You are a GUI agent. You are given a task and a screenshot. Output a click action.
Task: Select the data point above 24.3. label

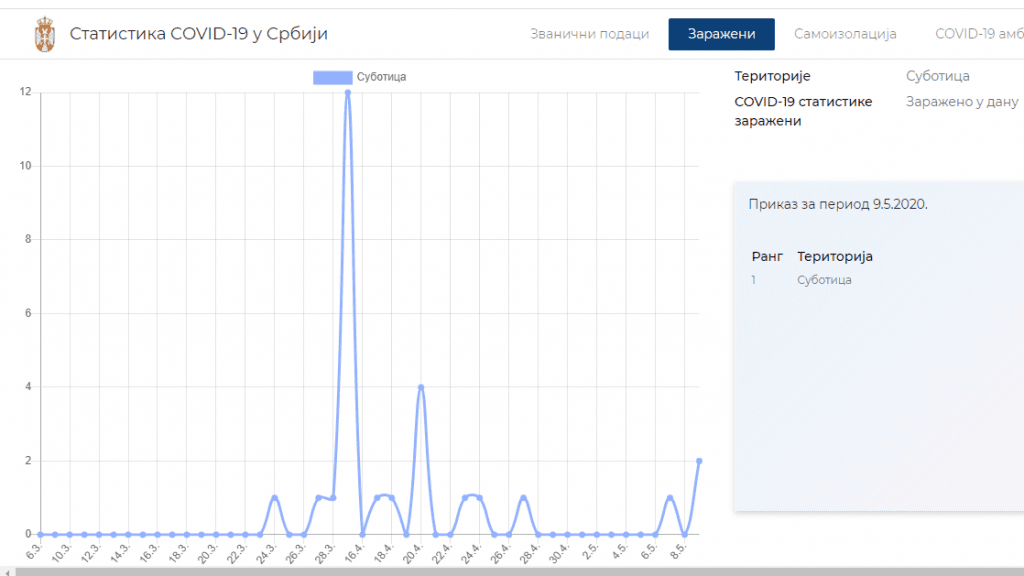pos(274,498)
